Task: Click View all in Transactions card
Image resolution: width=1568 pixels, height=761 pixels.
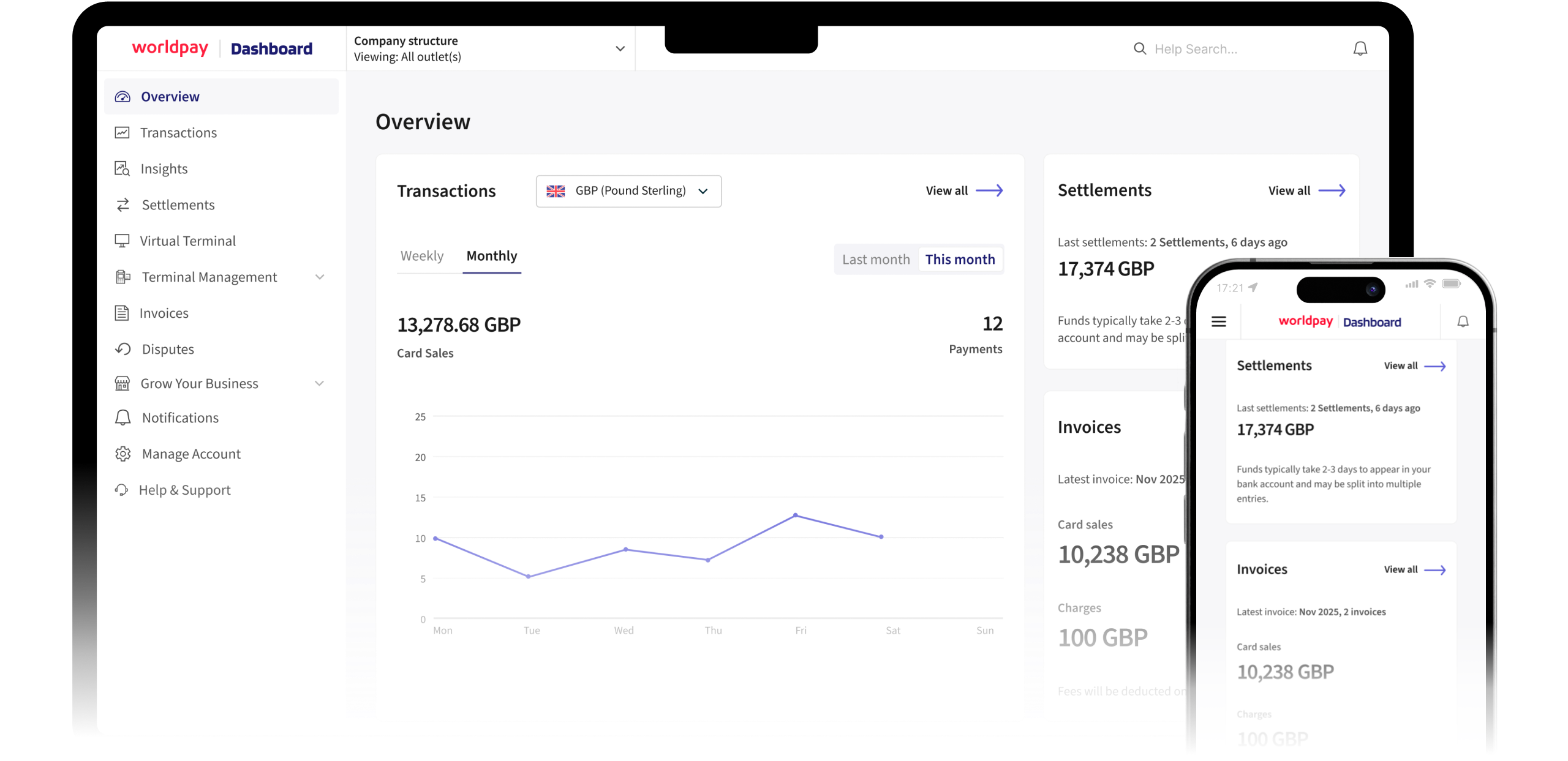Action: point(947,190)
